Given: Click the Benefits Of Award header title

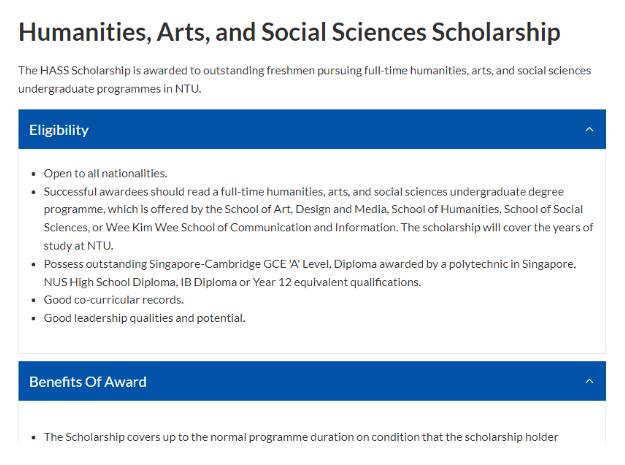Looking at the screenshot, I should coord(88,382).
